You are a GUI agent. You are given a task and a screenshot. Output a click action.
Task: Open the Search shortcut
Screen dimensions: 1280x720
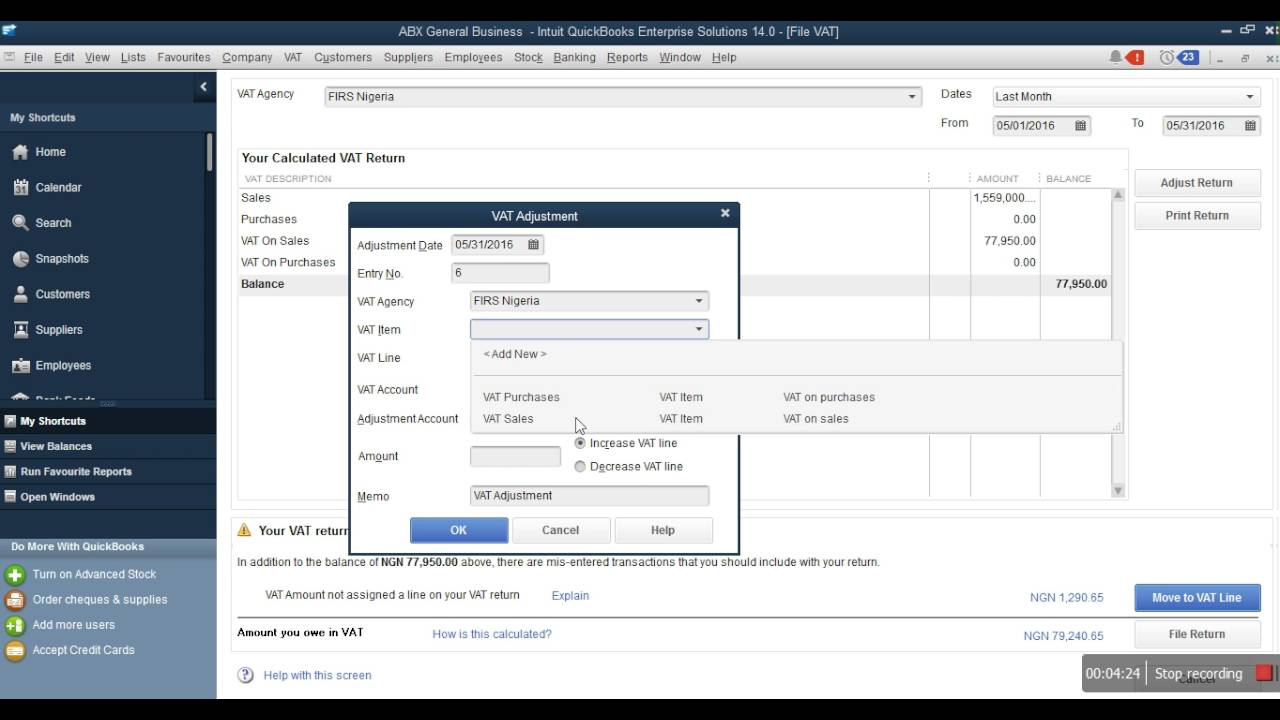pyautogui.click(x=53, y=223)
